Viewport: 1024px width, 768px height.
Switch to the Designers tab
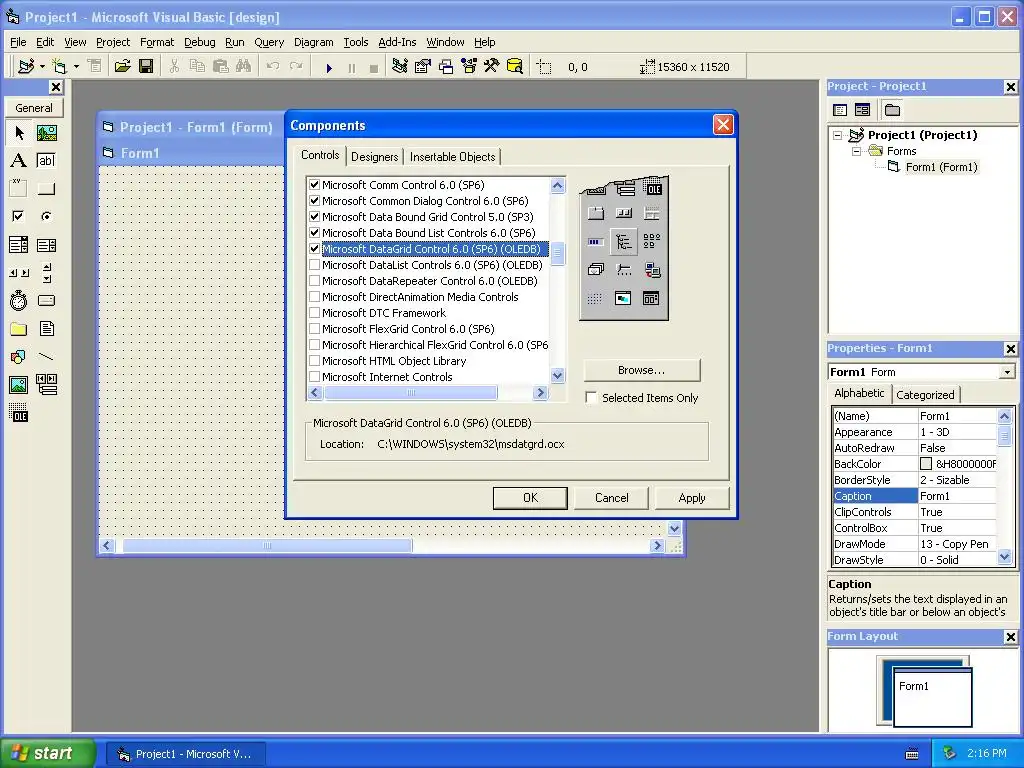pyautogui.click(x=374, y=157)
